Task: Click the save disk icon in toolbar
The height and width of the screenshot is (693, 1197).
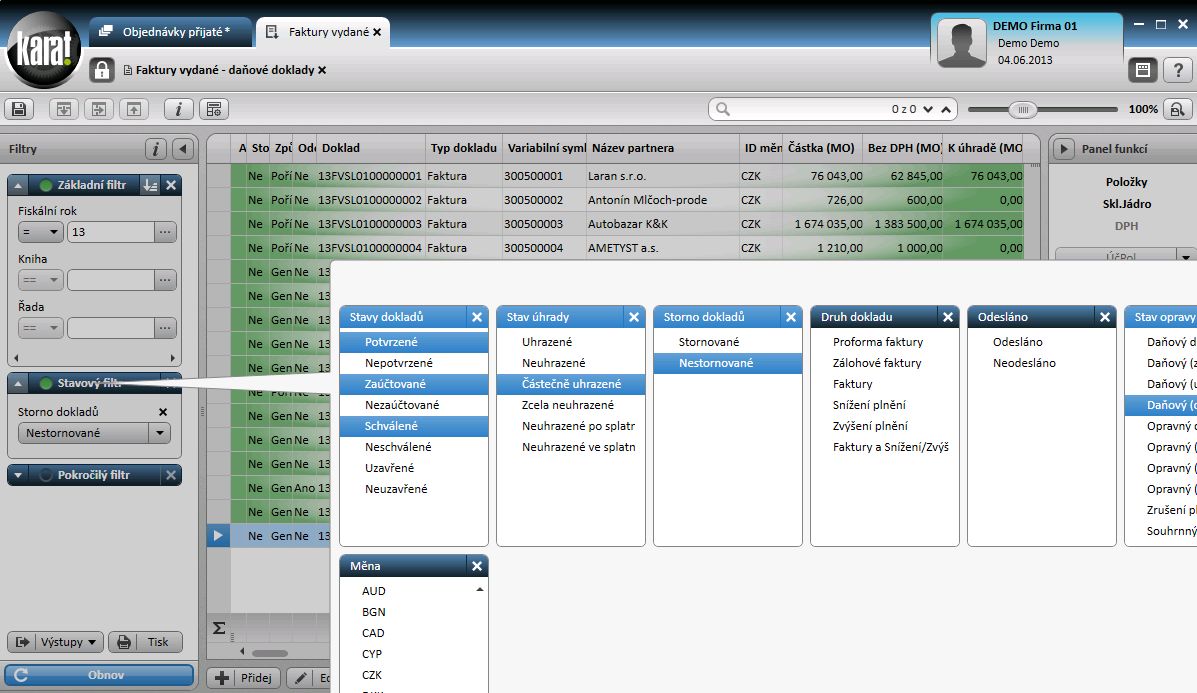Action: tap(19, 109)
